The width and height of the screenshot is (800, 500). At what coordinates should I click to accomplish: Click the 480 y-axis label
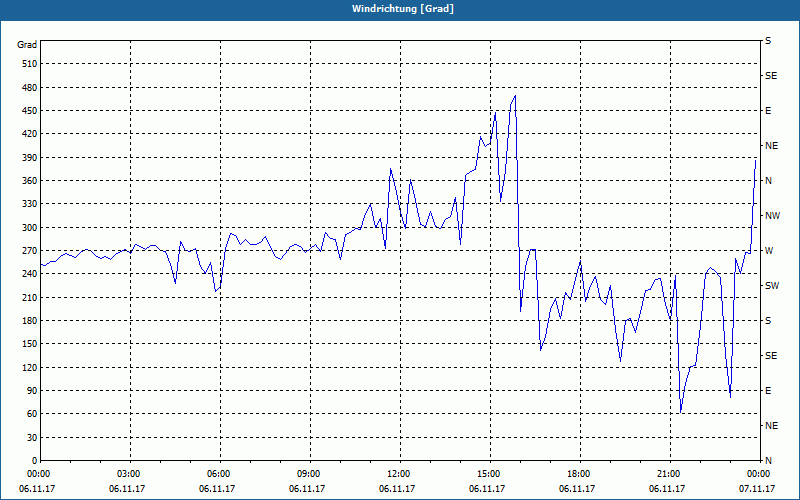[30, 88]
